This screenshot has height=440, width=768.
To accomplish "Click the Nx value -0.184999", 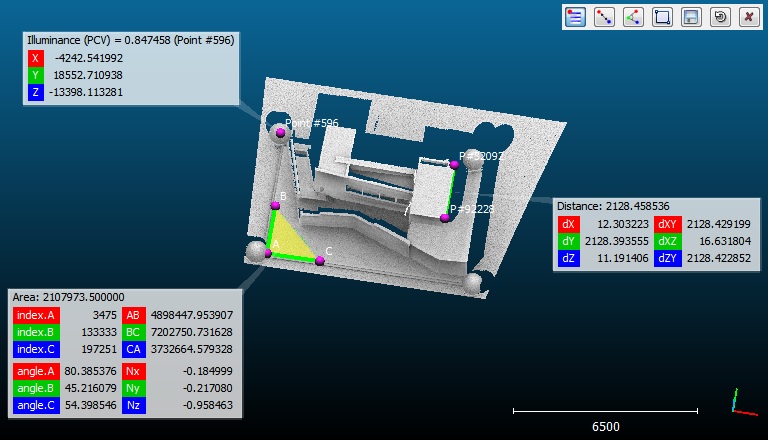I will click(x=208, y=371).
